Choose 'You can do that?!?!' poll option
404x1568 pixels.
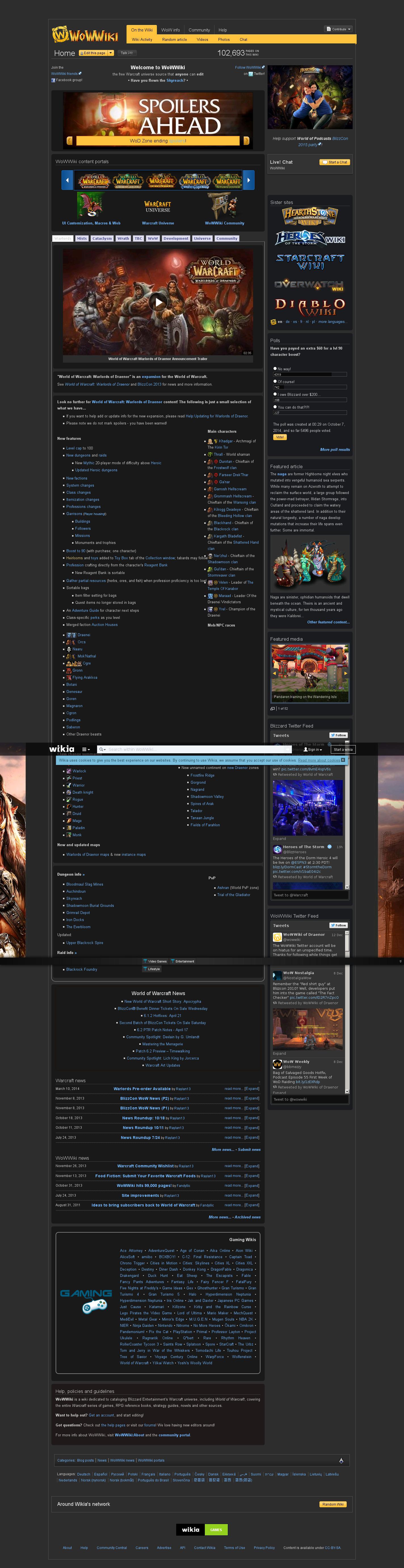pyautogui.click(x=275, y=407)
